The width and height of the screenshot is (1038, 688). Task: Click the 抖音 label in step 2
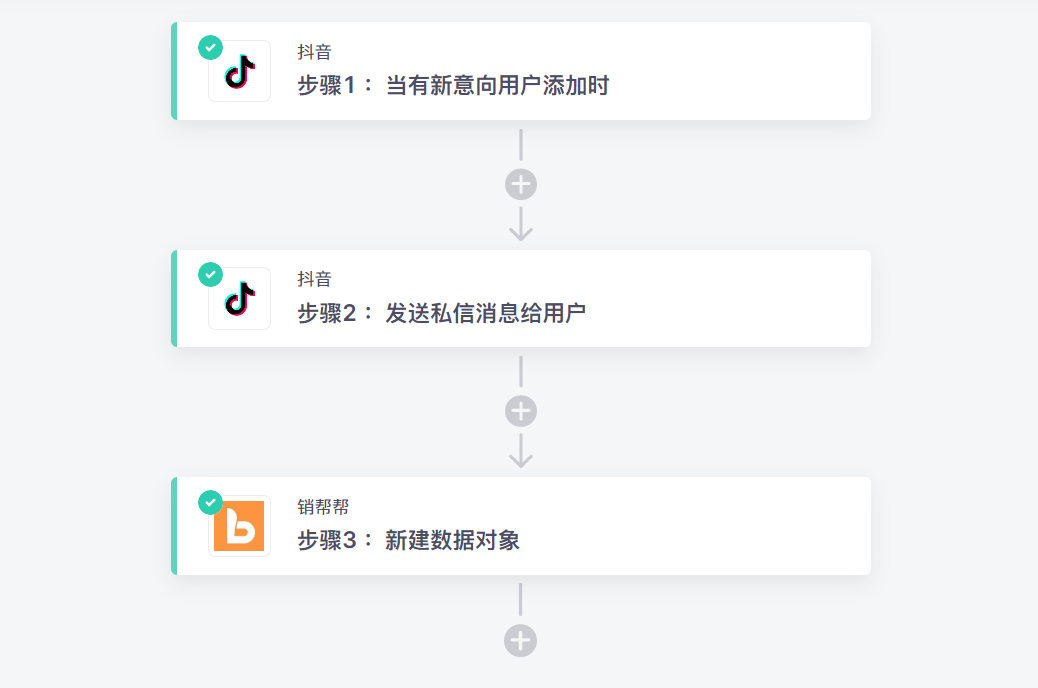314,279
